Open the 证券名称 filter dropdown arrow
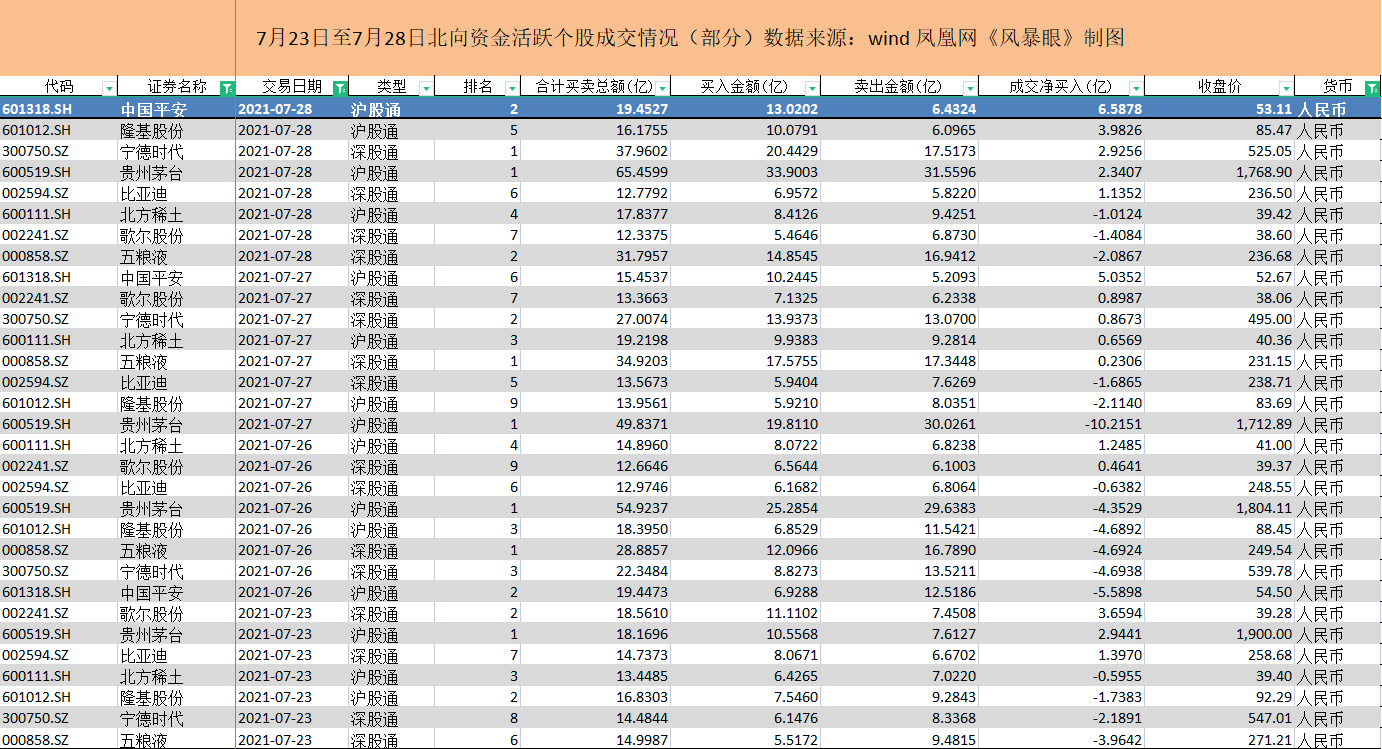1382x749 pixels. pyautogui.click(x=226, y=88)
